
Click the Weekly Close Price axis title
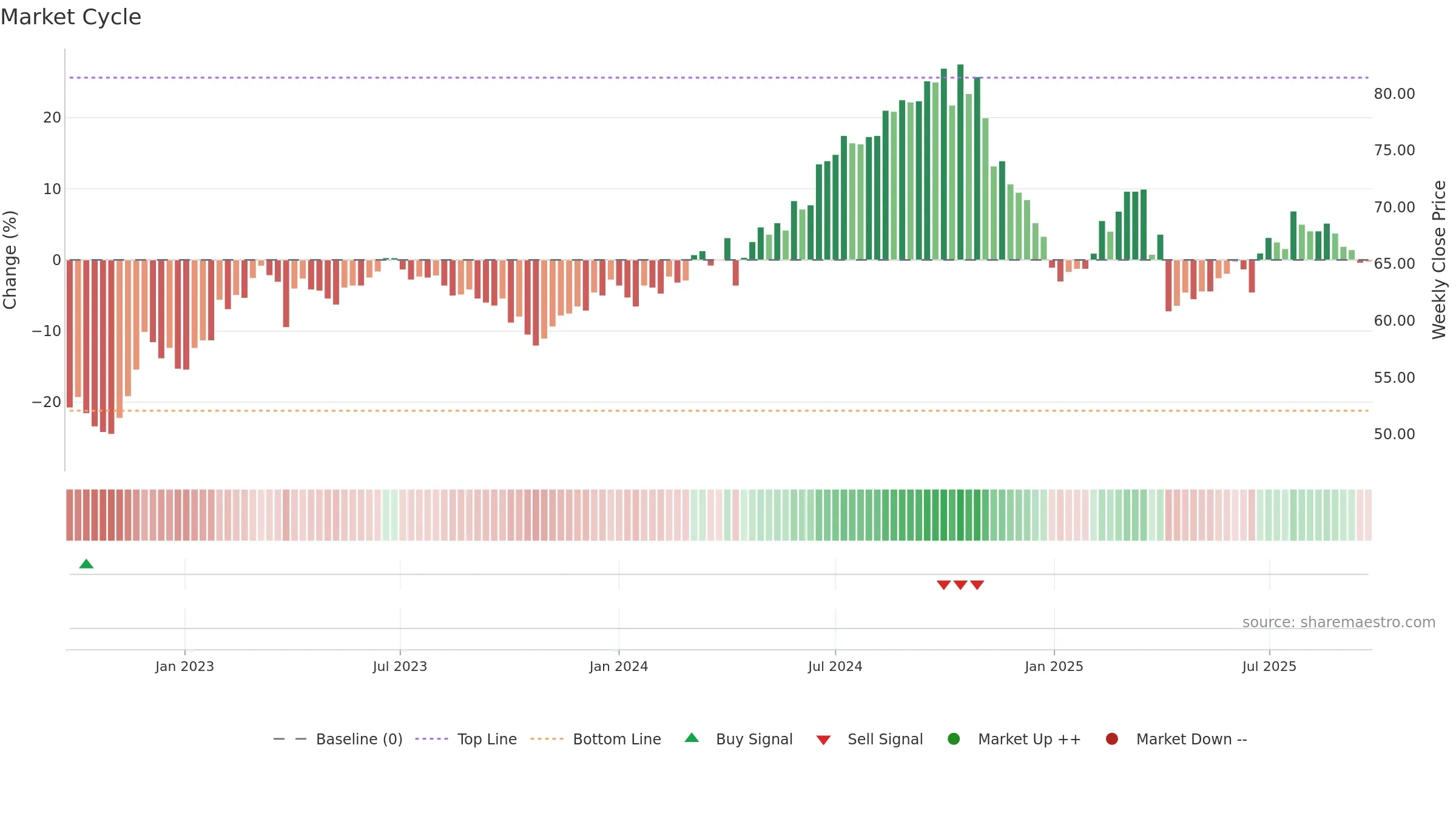coord(1439,260)
